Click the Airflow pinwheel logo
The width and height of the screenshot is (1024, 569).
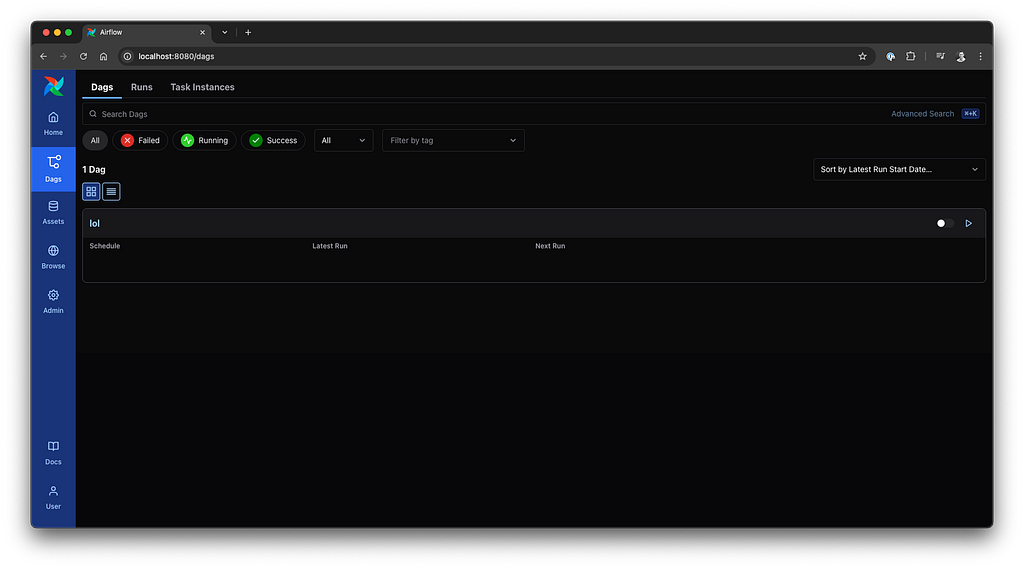54,86
